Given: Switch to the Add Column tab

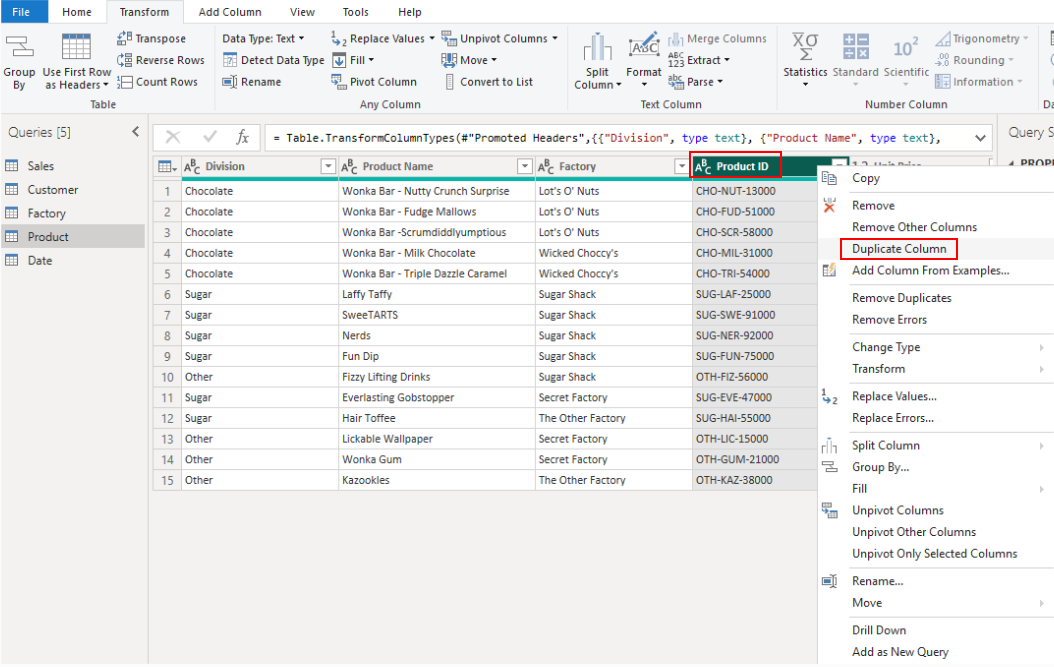Looking at the screenshot, I should click(x=230, y=11).
